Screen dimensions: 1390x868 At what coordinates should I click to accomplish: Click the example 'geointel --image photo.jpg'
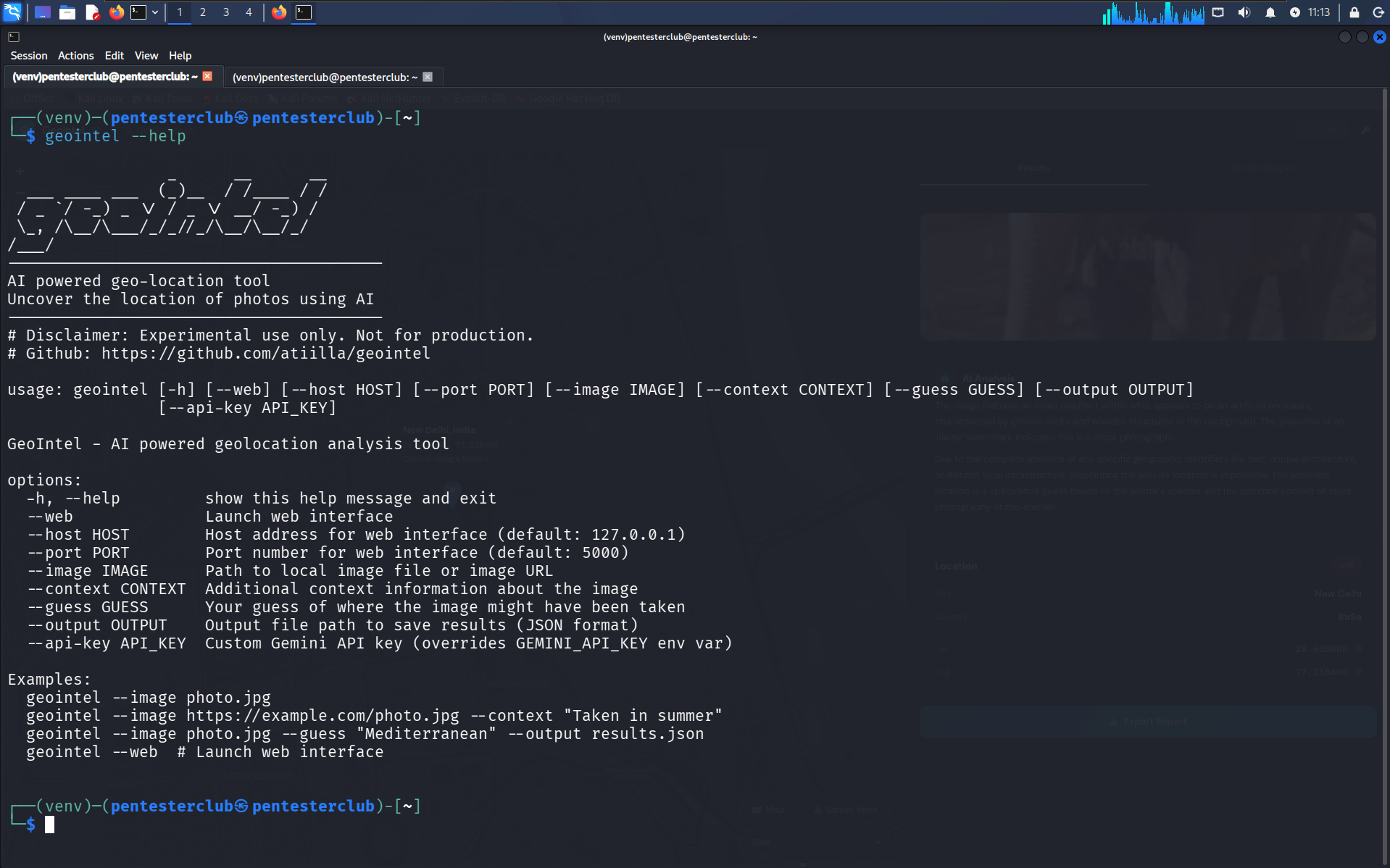[149, 698]
